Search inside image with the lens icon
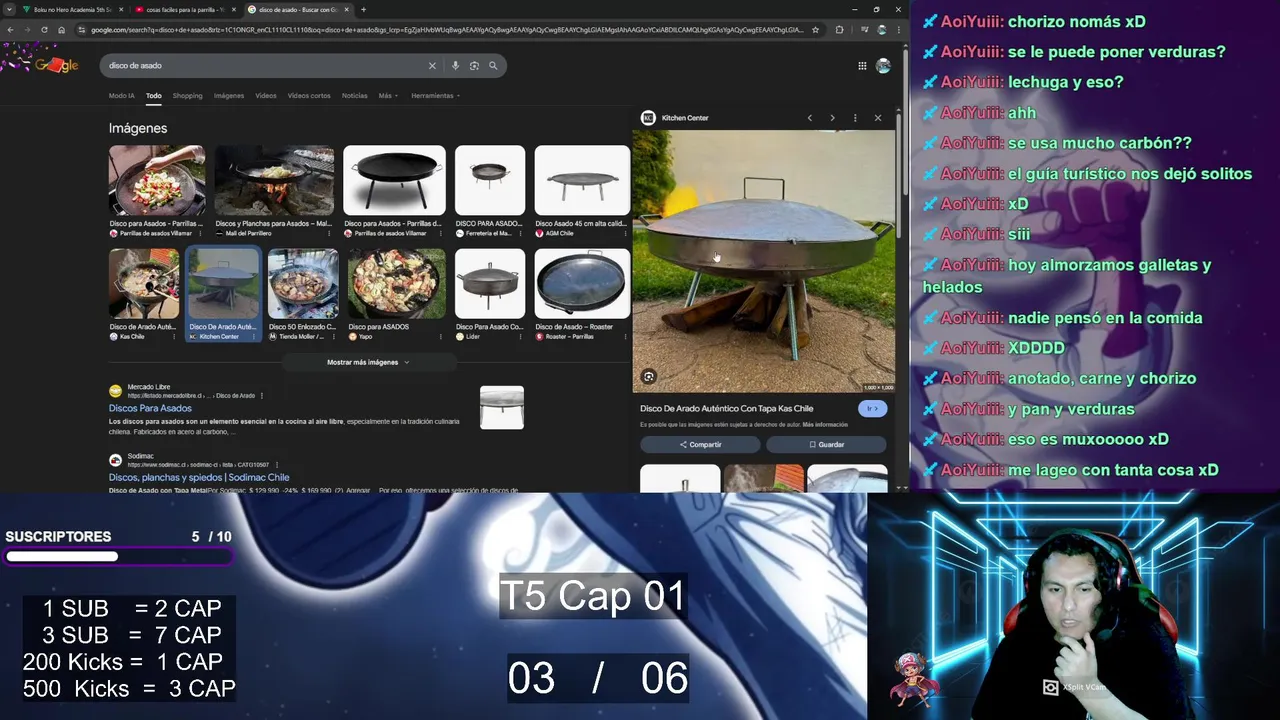 pos(649,377)
